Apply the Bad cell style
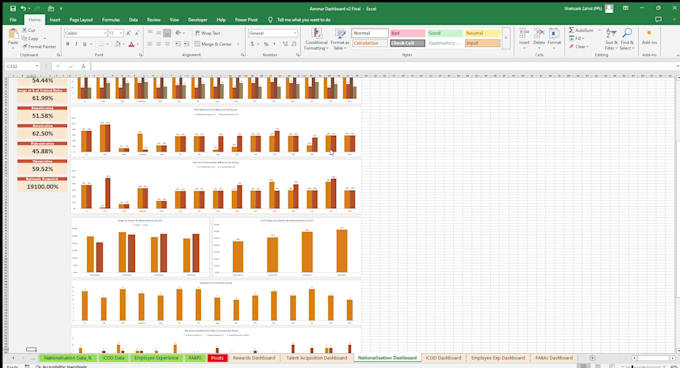 tap(407, 33)
